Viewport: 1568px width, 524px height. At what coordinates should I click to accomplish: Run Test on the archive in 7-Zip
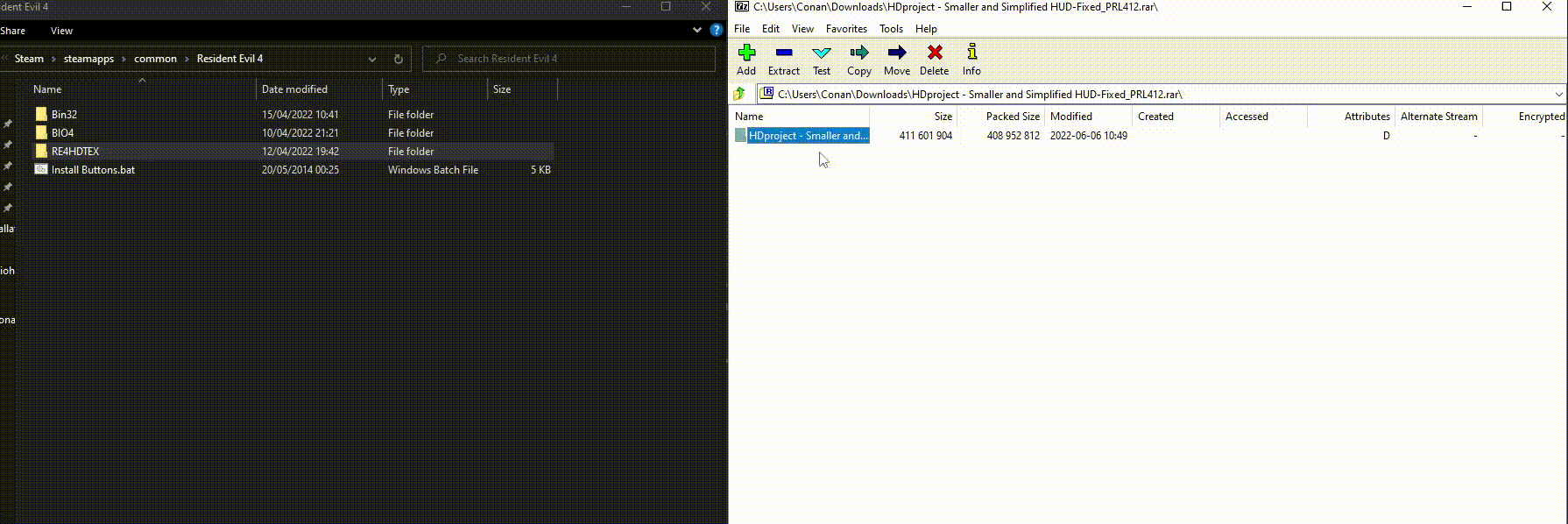822,60
